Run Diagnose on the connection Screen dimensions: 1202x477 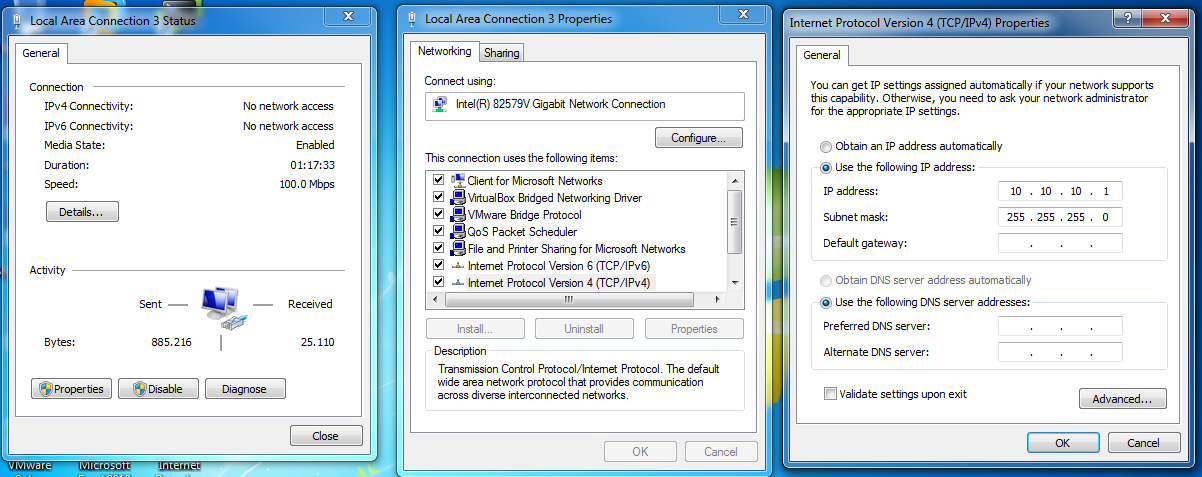tap(245, 389)
